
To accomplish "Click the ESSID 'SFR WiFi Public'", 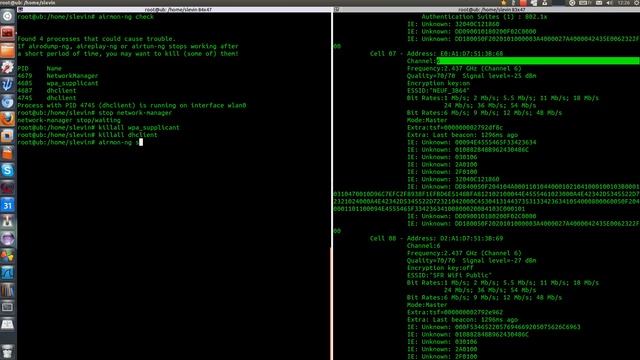I will click(x=449, y=276).
